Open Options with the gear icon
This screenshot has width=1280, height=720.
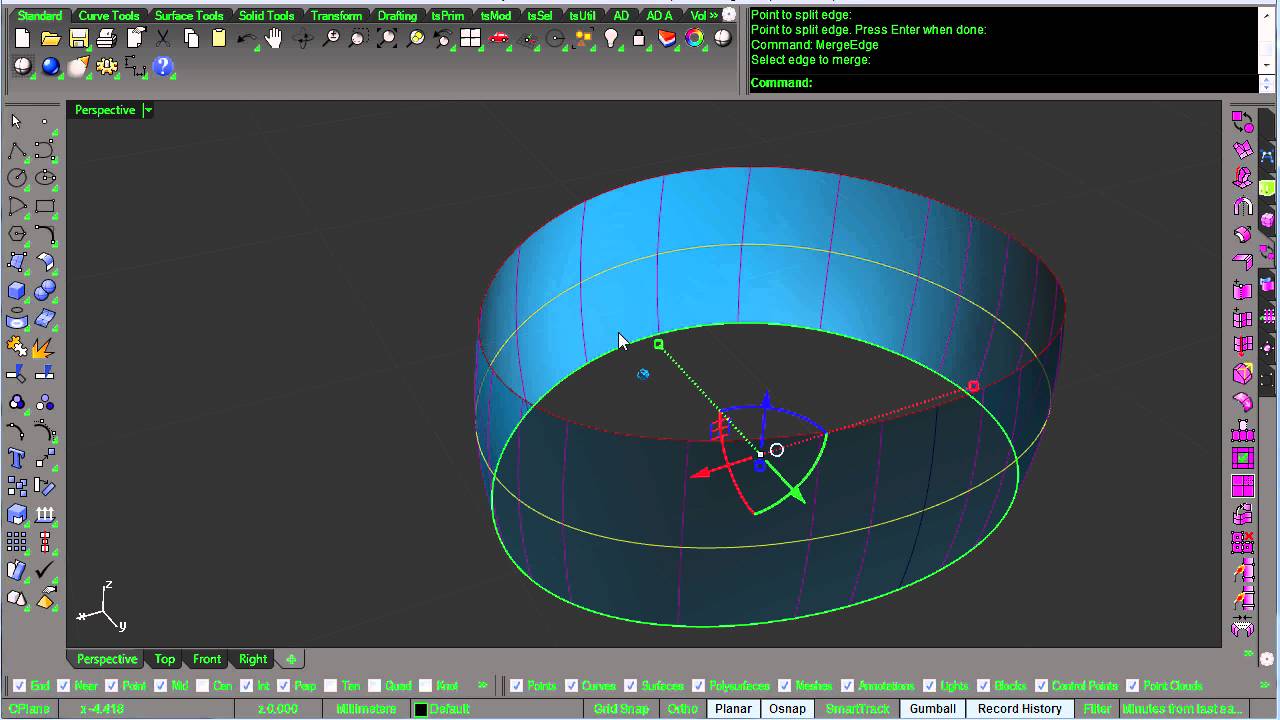[106, 67]
